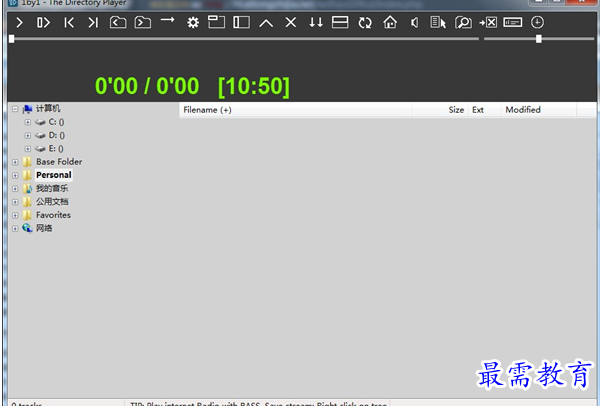Expand the D: drive node
This screenshot has height=406, width=600.
click(28, 135)
